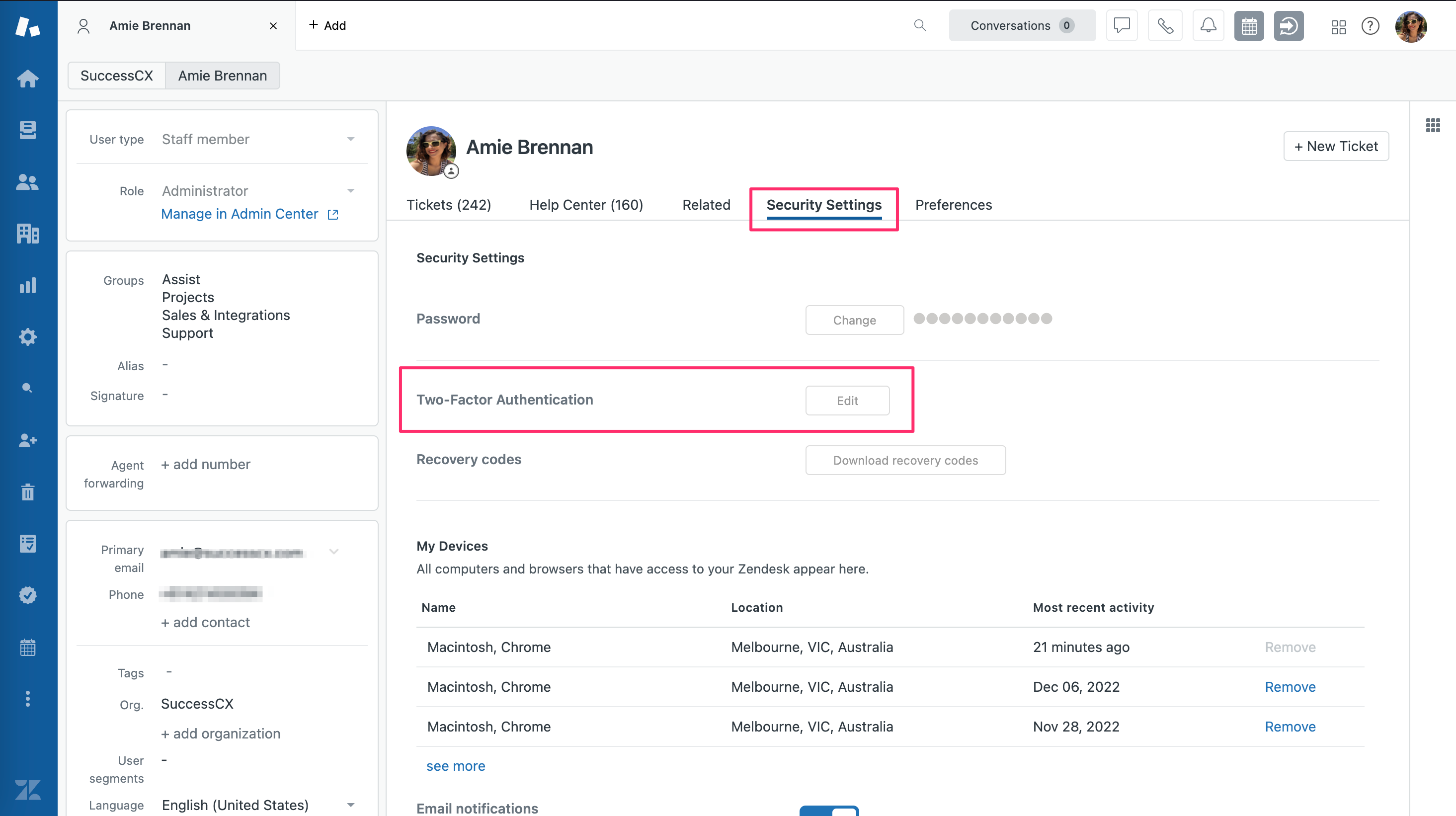Open the Reporting chart icon in sidebar
The width and height of the screenshot is (1456, 816).
(x=27, y=285)
